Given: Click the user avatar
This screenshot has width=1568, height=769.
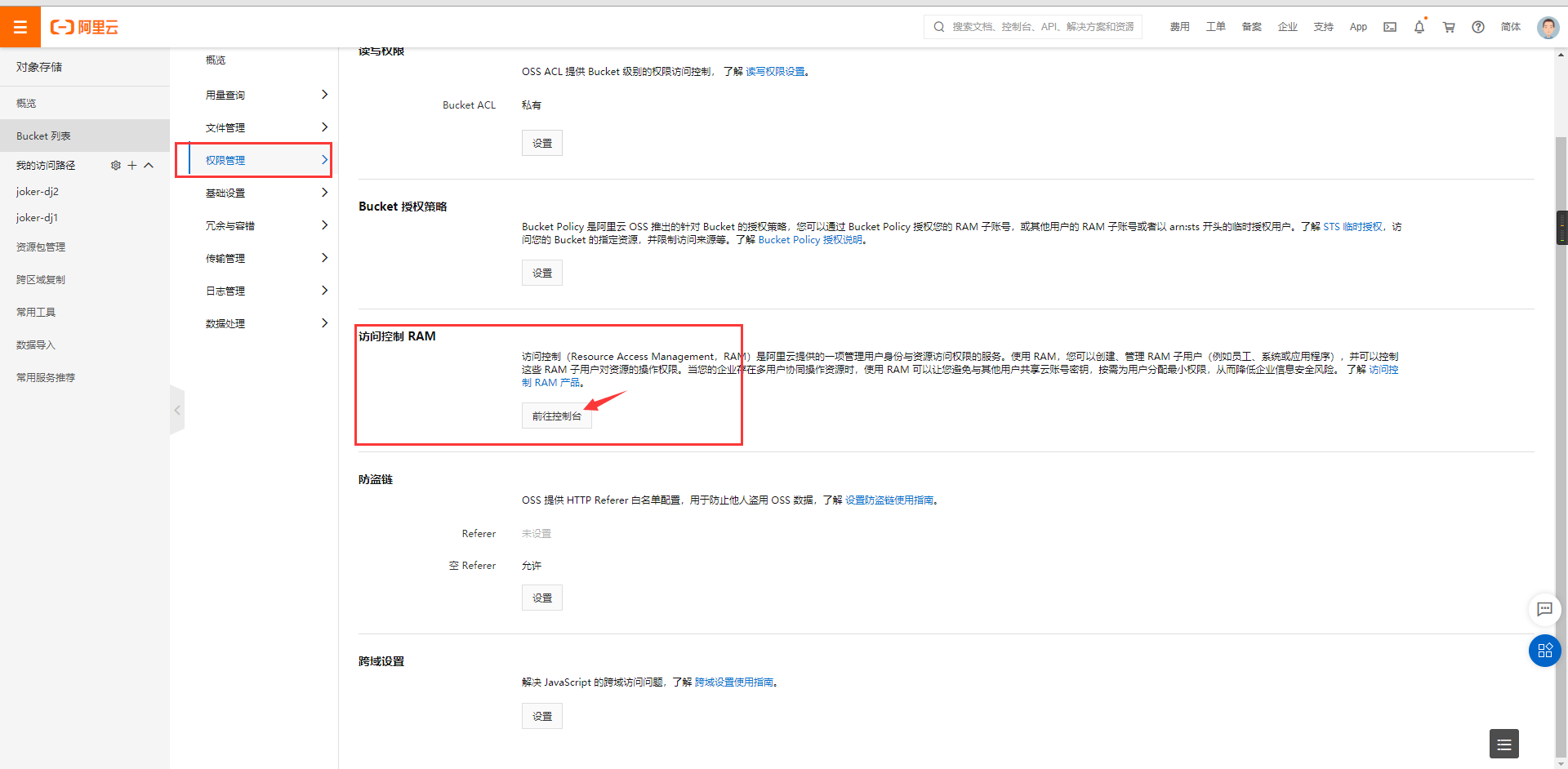Looking at the screenshot, I should tap(1548, 27).
